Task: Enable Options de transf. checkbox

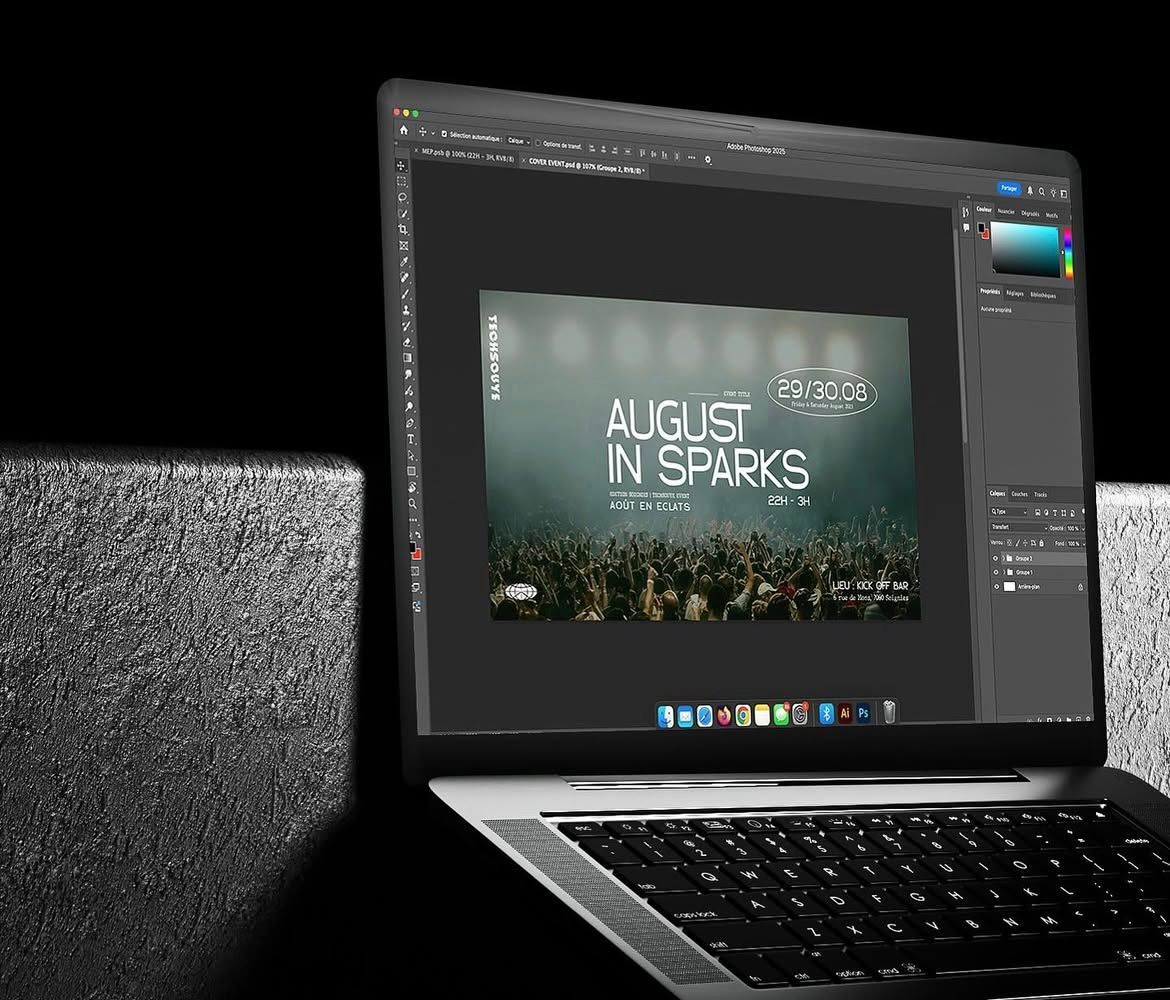Action: click(537, 143)
